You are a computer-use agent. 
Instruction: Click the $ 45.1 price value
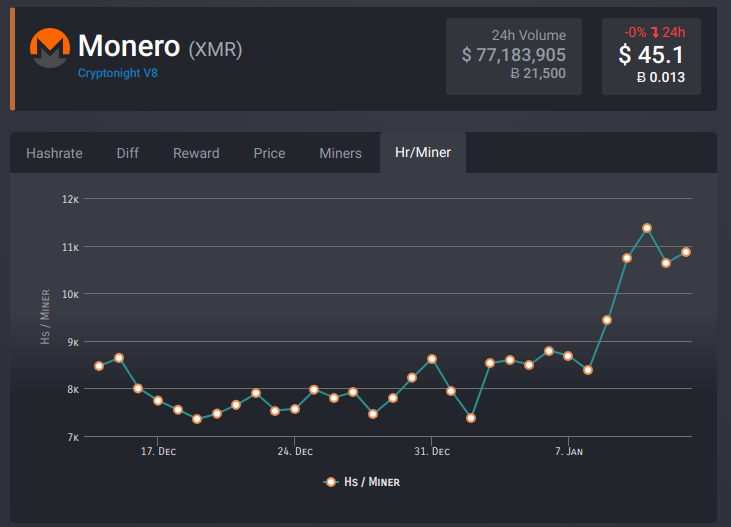tap(651, 55)
